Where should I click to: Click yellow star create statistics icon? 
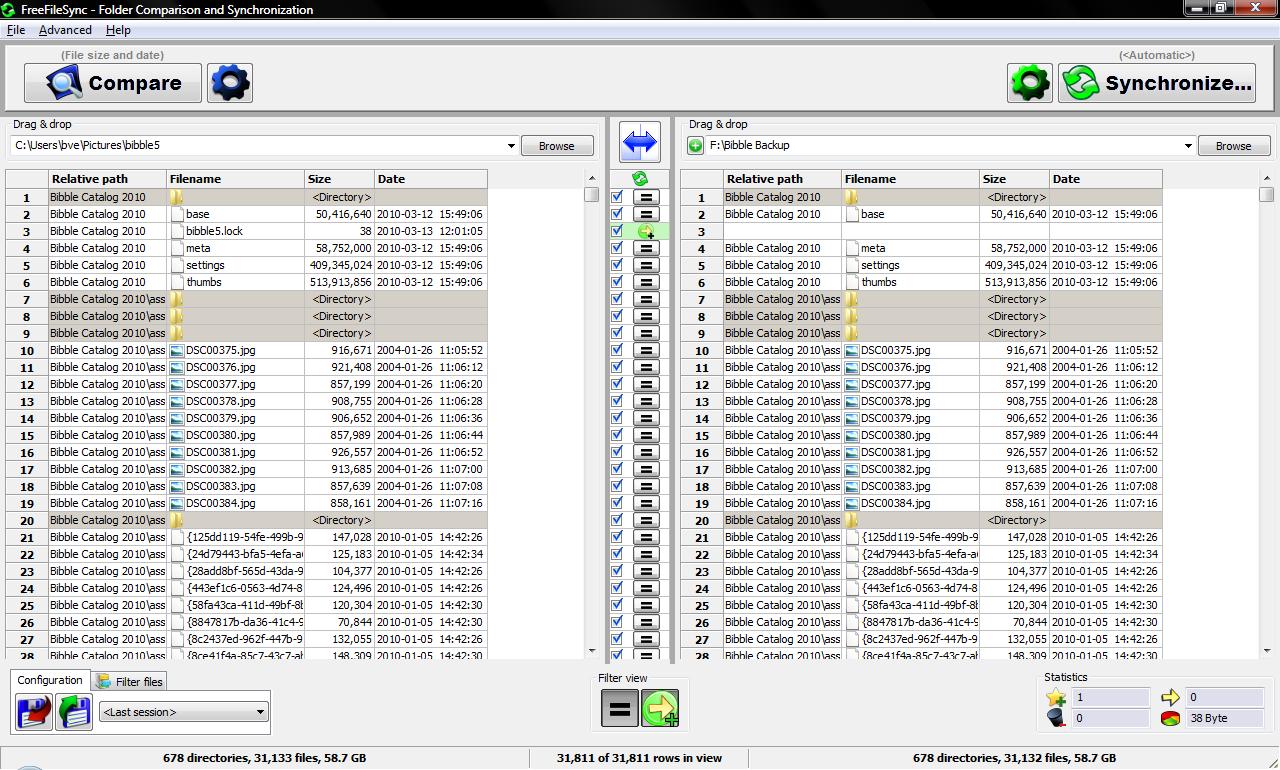point(1056,698)
